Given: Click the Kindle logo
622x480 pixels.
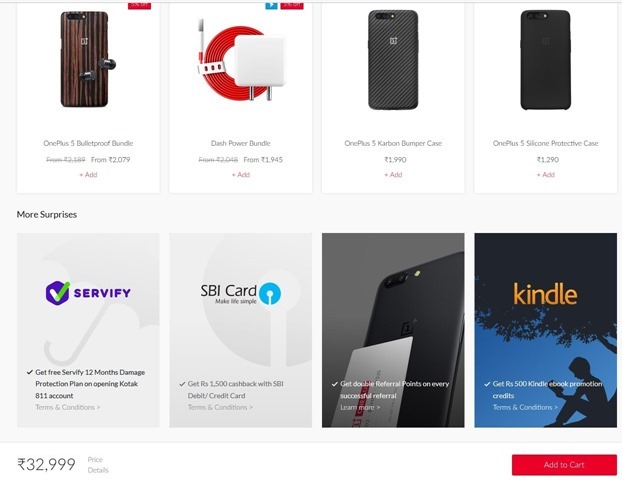Looking at the screenshot, I should coord(545,294).
